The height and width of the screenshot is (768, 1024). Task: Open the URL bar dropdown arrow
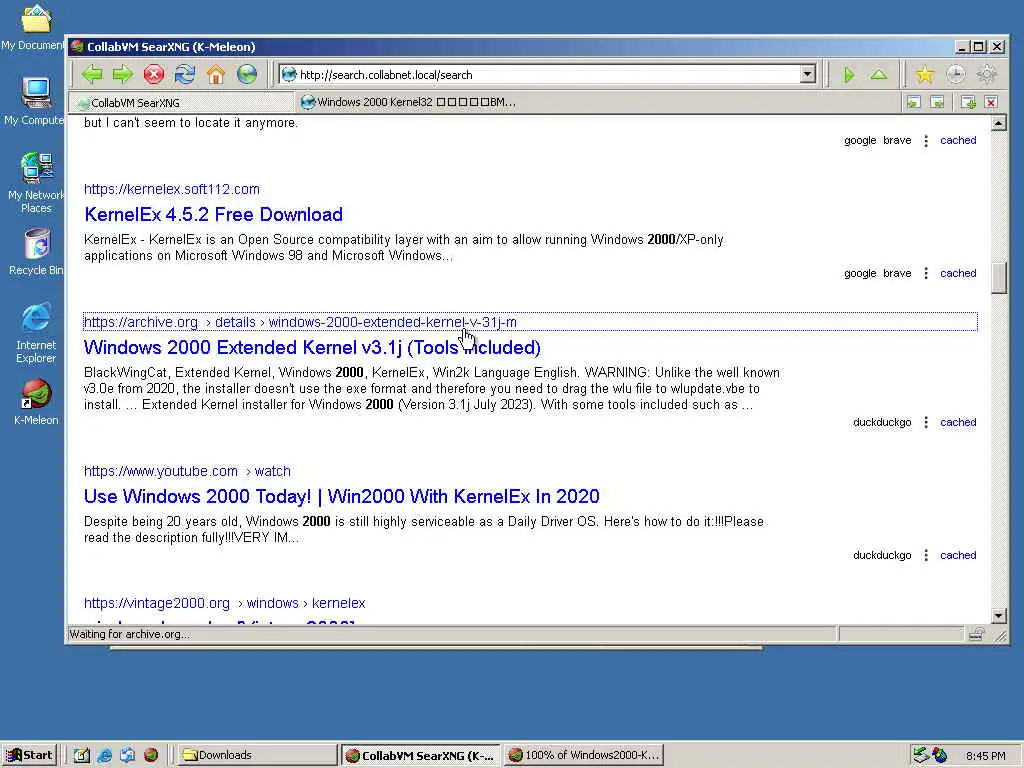point(807,74)
